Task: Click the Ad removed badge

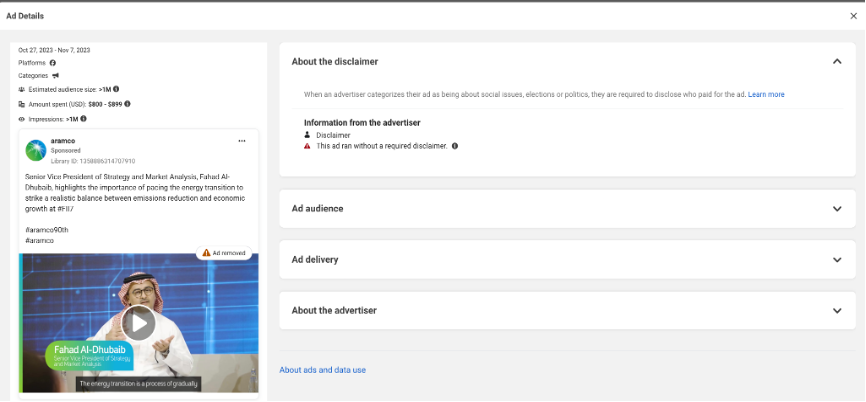Action: [224, 253]
